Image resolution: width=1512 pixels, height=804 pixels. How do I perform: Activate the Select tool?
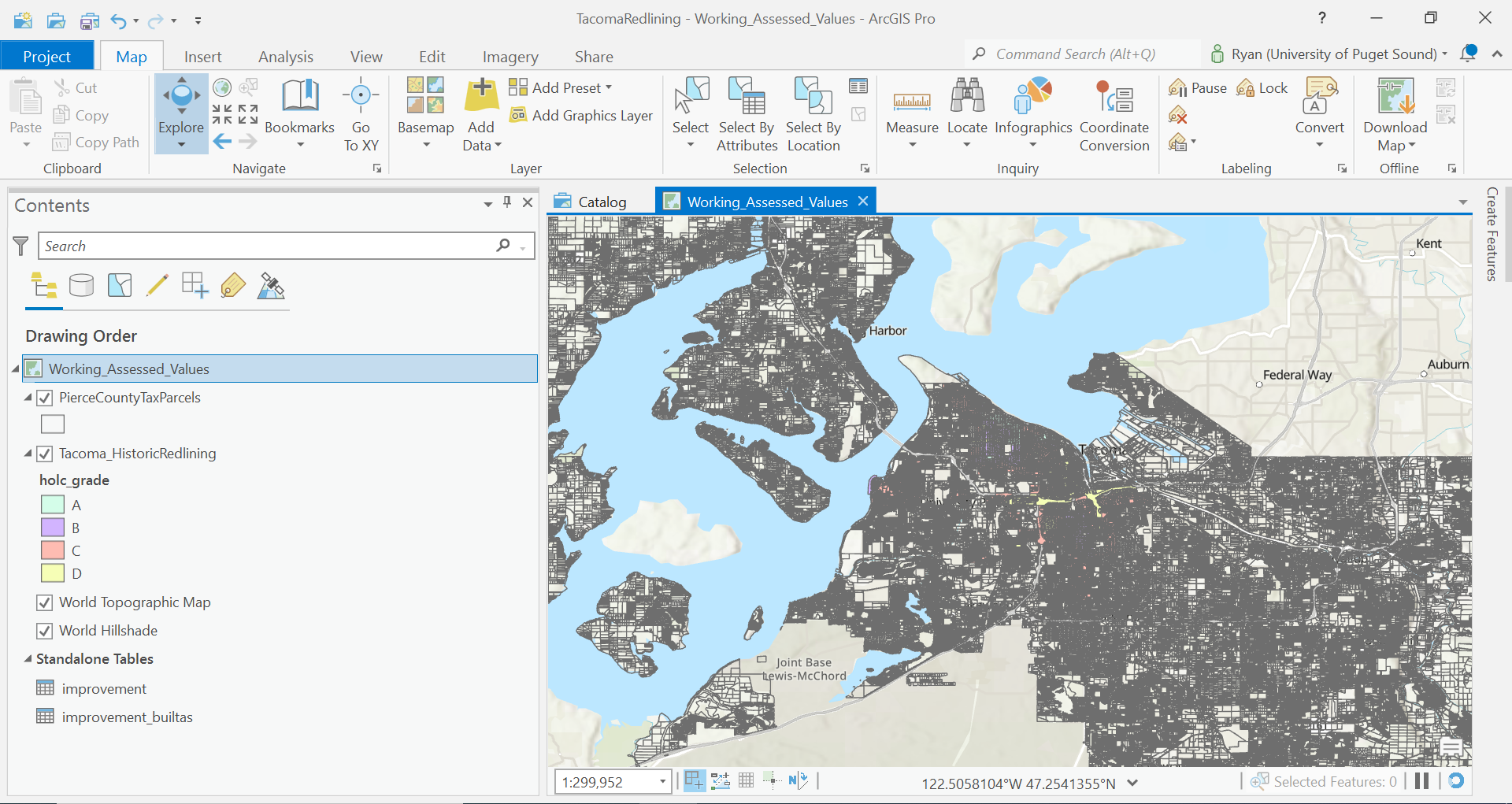(x=691, y=113)
